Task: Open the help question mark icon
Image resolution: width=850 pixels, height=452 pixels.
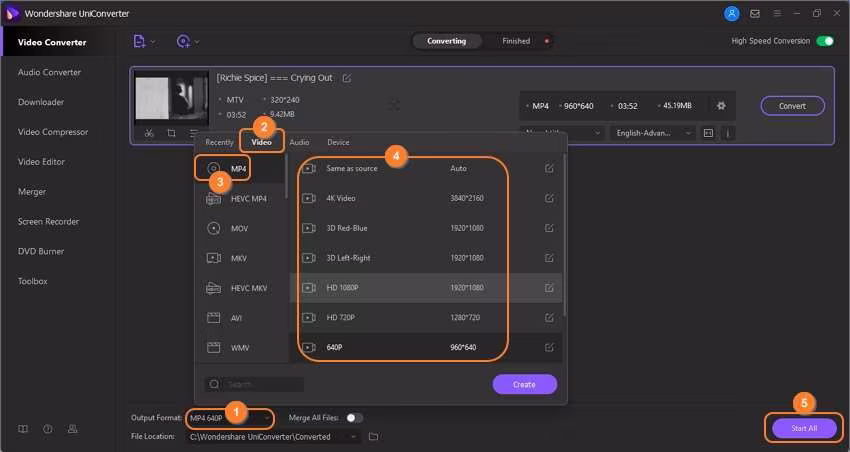Action: (x=48, y=429)
